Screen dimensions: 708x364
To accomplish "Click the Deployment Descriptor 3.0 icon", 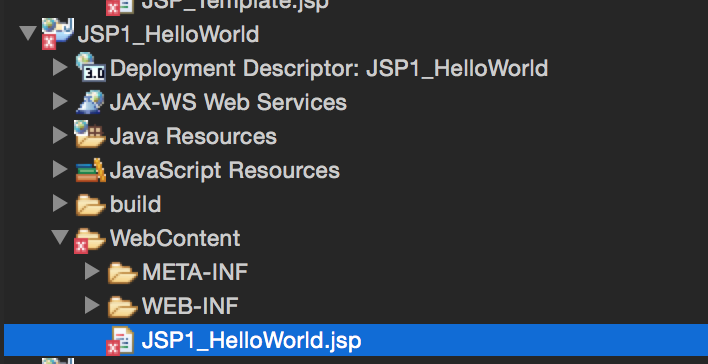I will point(90,67).
